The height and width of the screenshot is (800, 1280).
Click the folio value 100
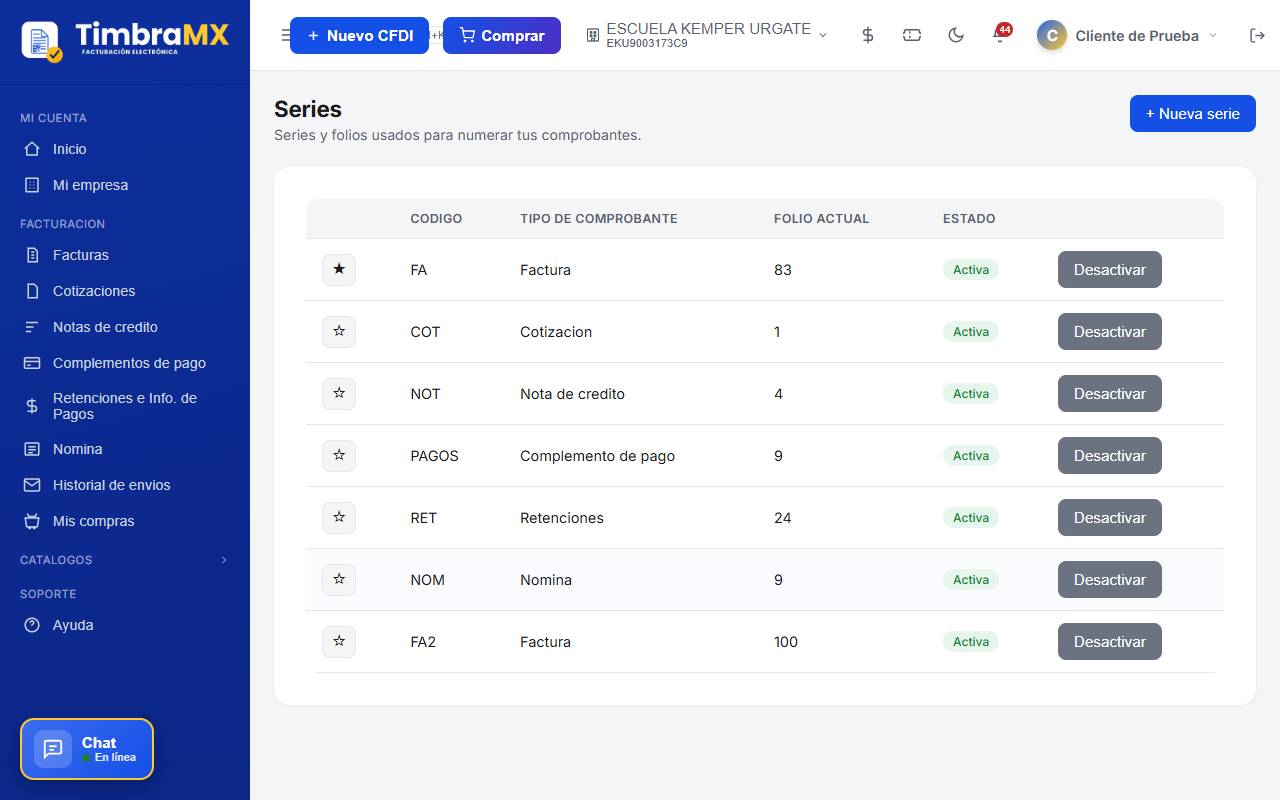point(786,642)
